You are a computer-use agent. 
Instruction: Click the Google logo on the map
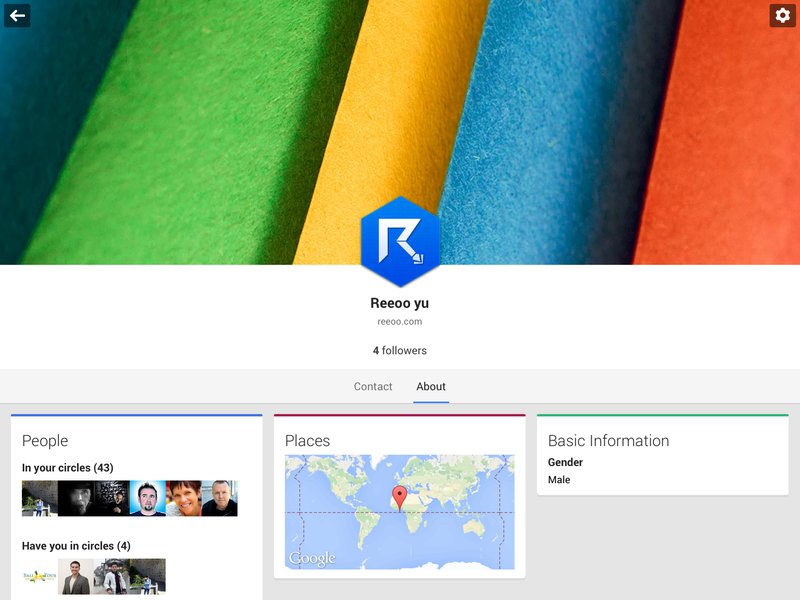coord(312,558)
